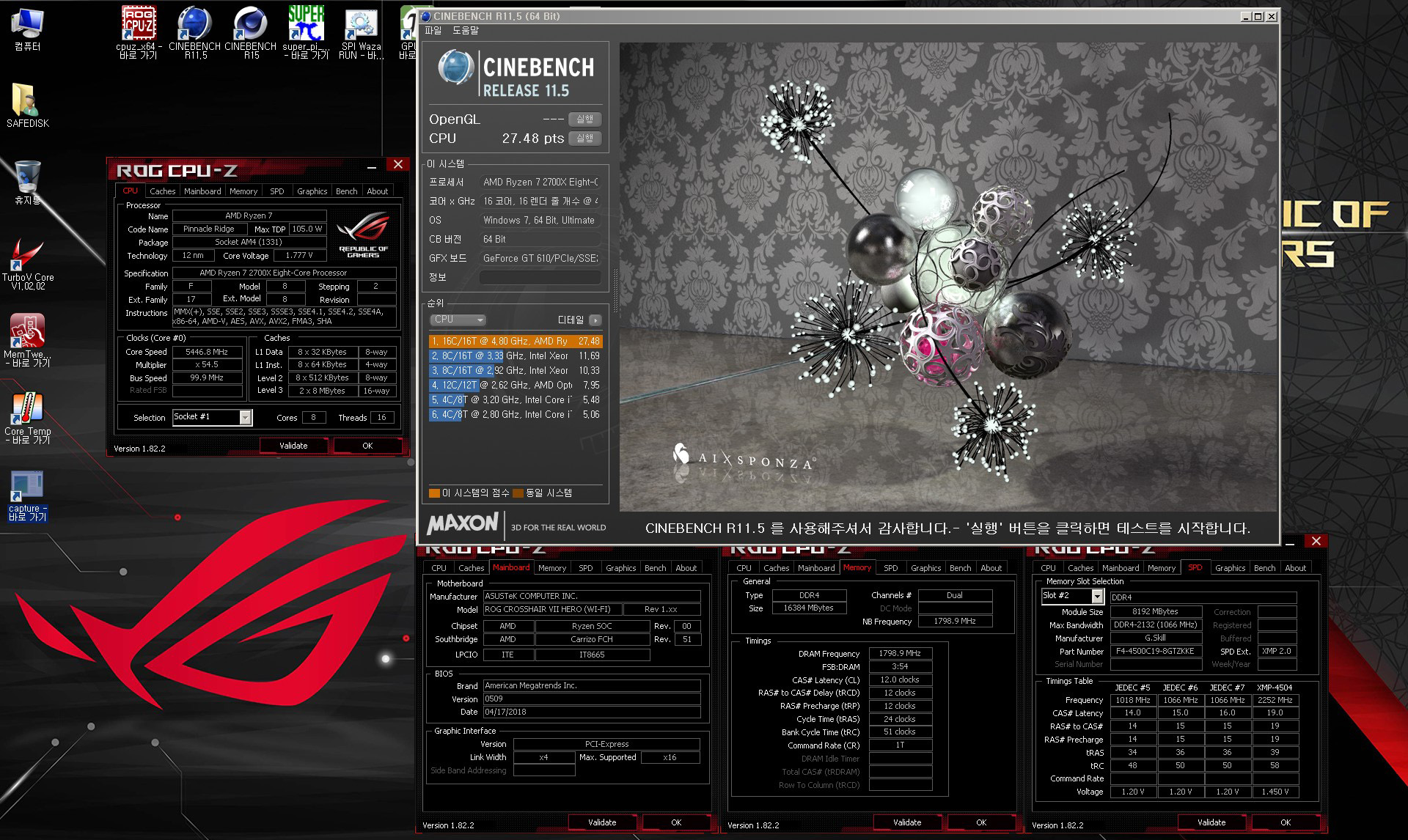Open the Recycle Bin icon
This screenshot has width=1408, height=840.
pos(27,183)
